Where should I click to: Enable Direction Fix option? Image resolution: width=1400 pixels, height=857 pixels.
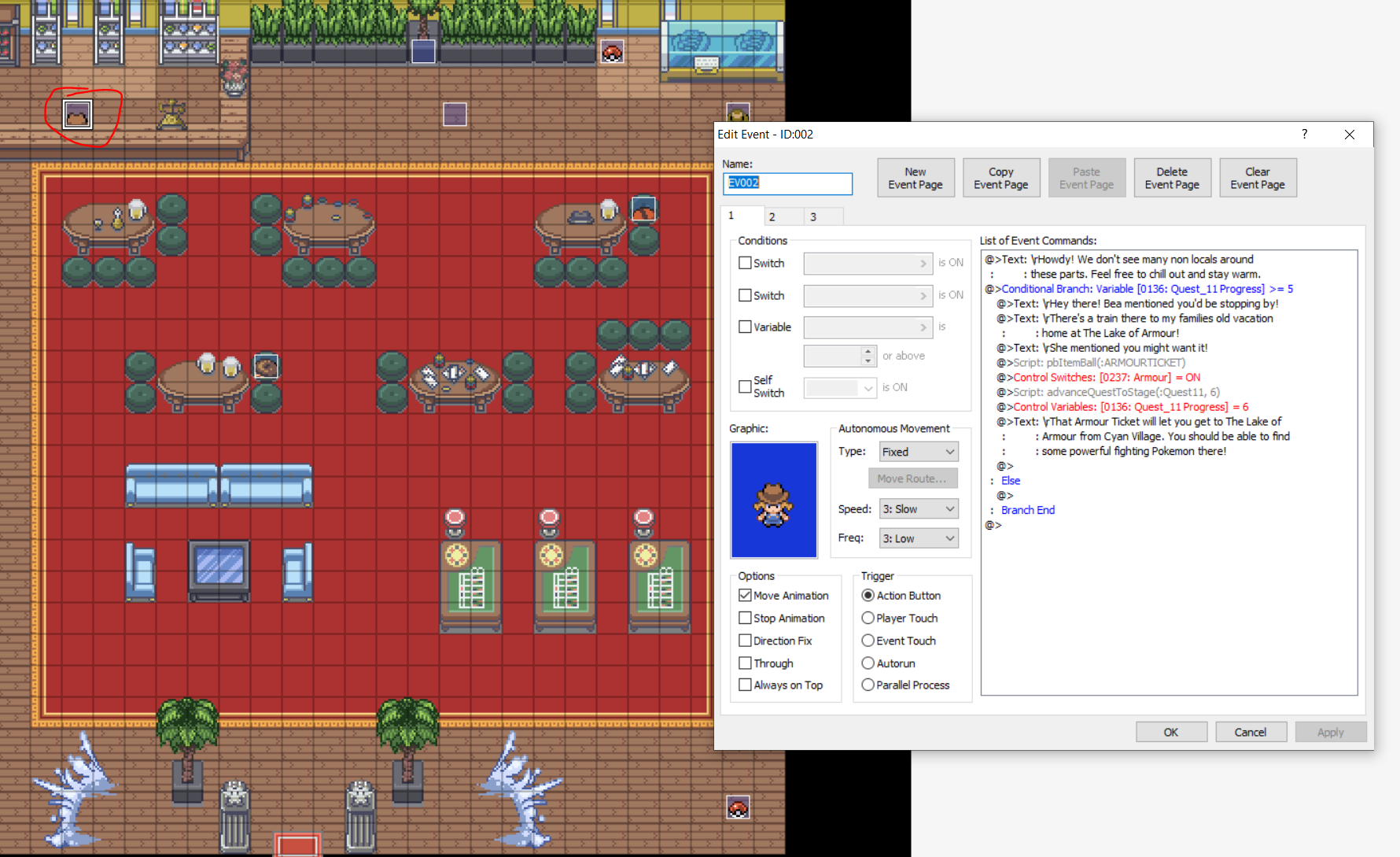(745, 641)
